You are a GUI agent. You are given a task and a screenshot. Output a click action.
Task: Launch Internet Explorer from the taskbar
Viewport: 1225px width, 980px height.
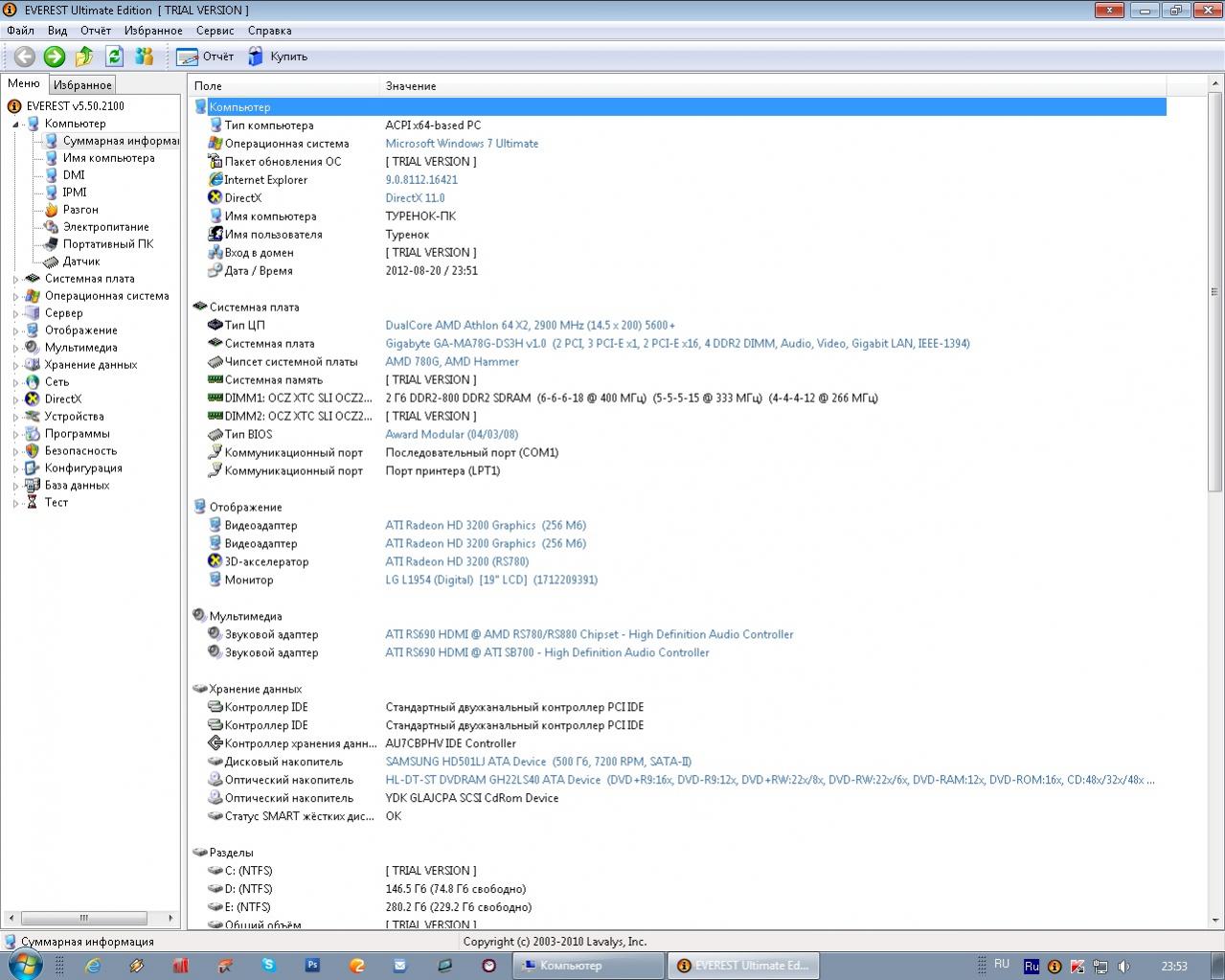(93, 966)
